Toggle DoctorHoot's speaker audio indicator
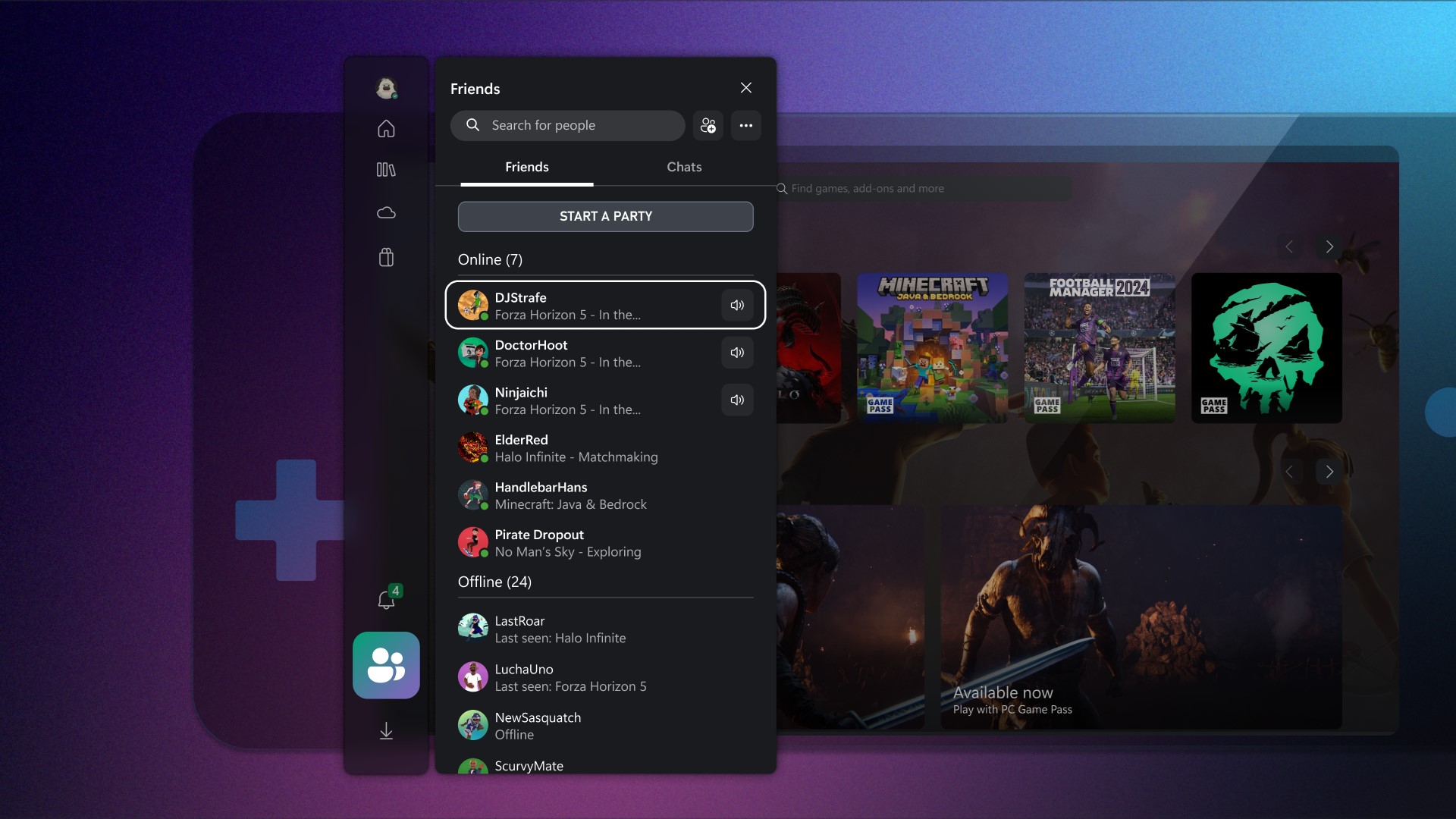 tap(736, 353)
